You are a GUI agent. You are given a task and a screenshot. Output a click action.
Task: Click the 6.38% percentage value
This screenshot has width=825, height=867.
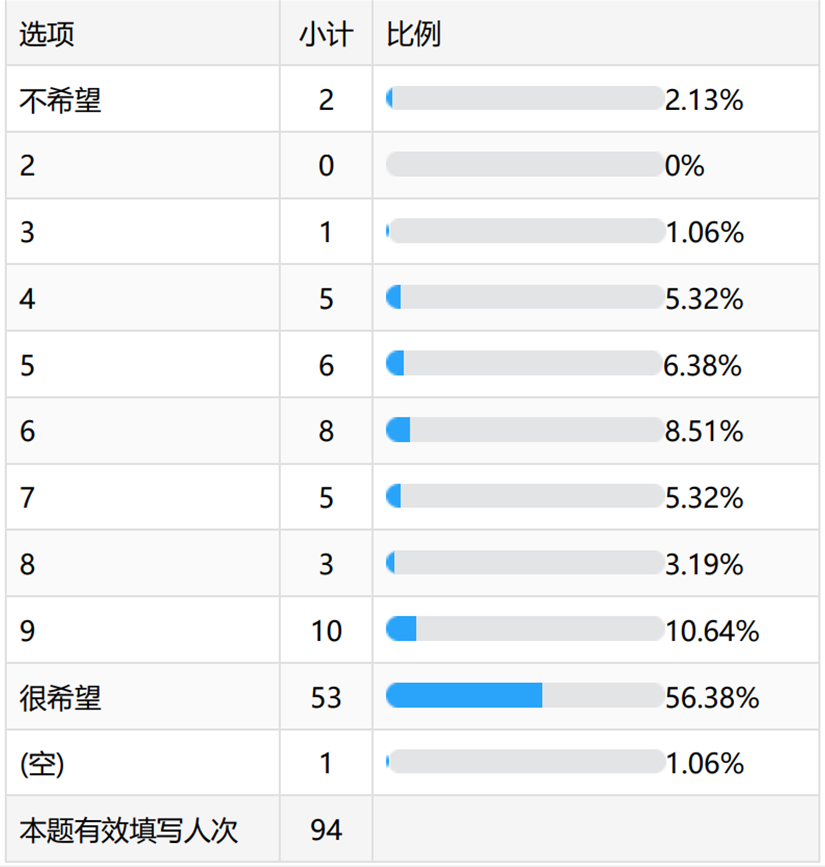(702, 365)
